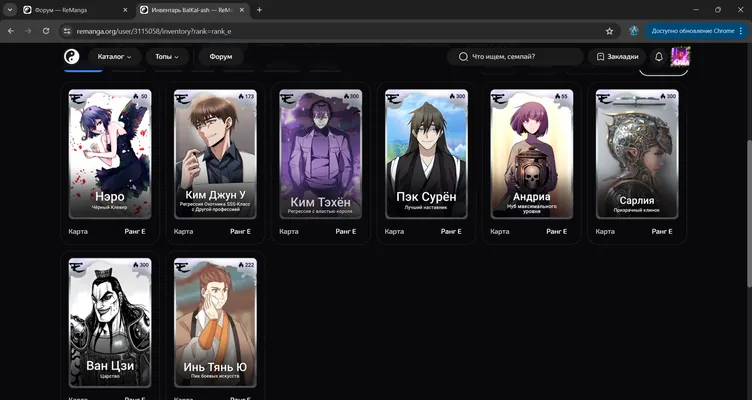This screenshot has width=752, height=400.
Task: Open the Нэро card
Action: click(x=110, y=154)
